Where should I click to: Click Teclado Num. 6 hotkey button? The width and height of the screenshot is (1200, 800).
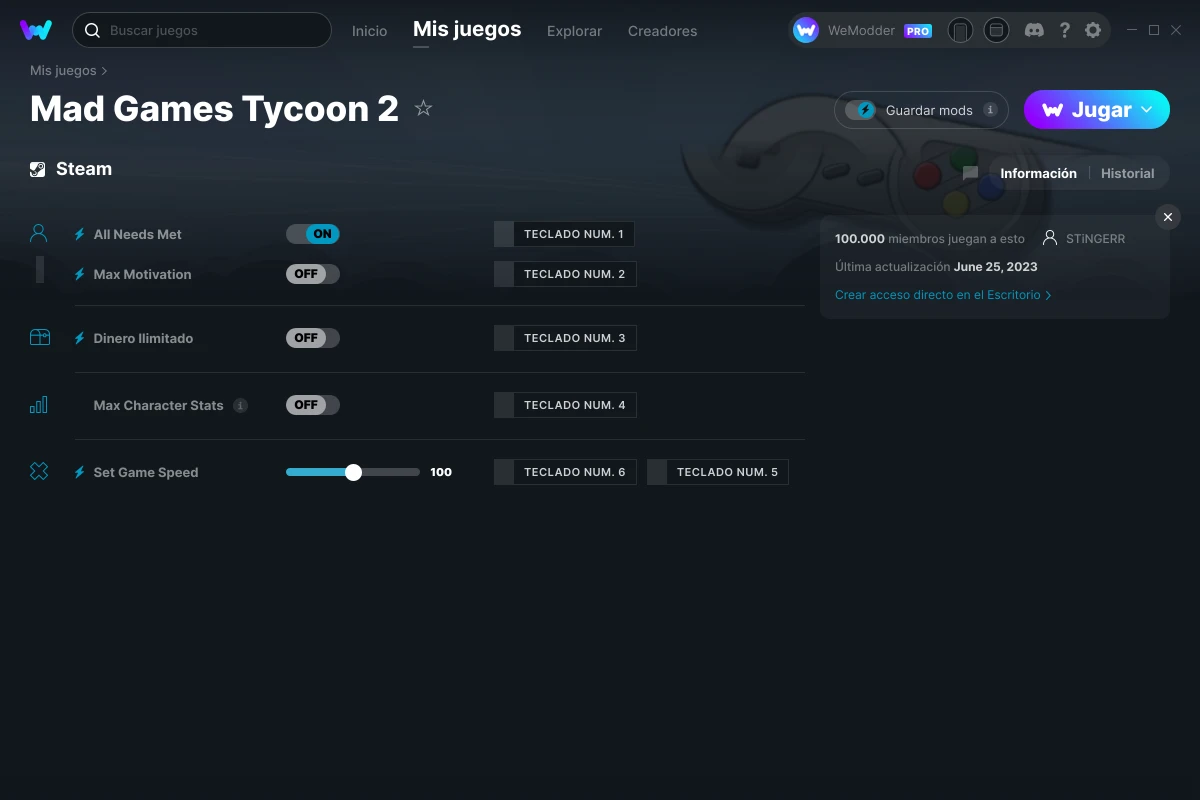[565, 472]
